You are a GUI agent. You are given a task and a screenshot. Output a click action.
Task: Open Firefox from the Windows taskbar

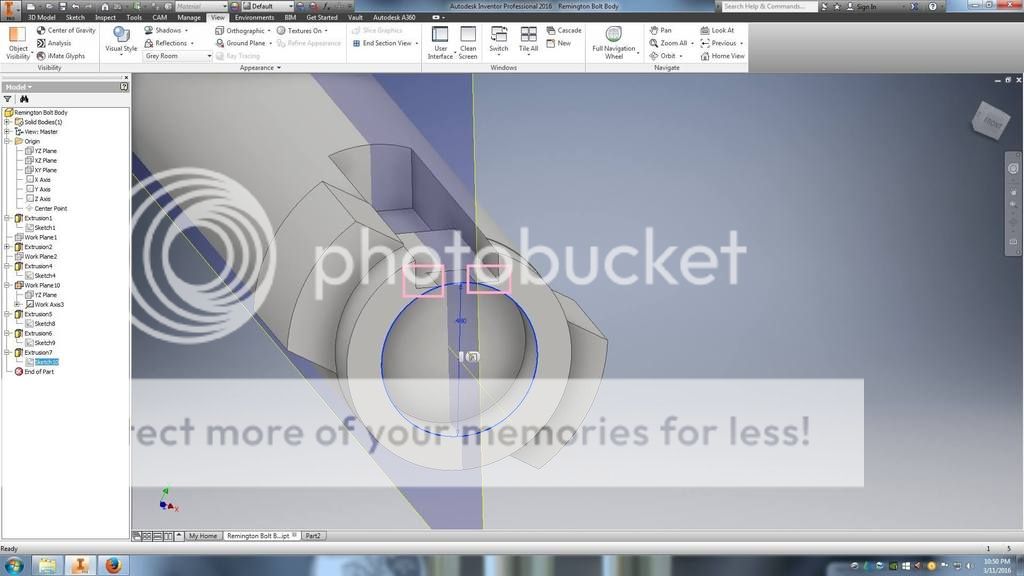coord(112,565)
